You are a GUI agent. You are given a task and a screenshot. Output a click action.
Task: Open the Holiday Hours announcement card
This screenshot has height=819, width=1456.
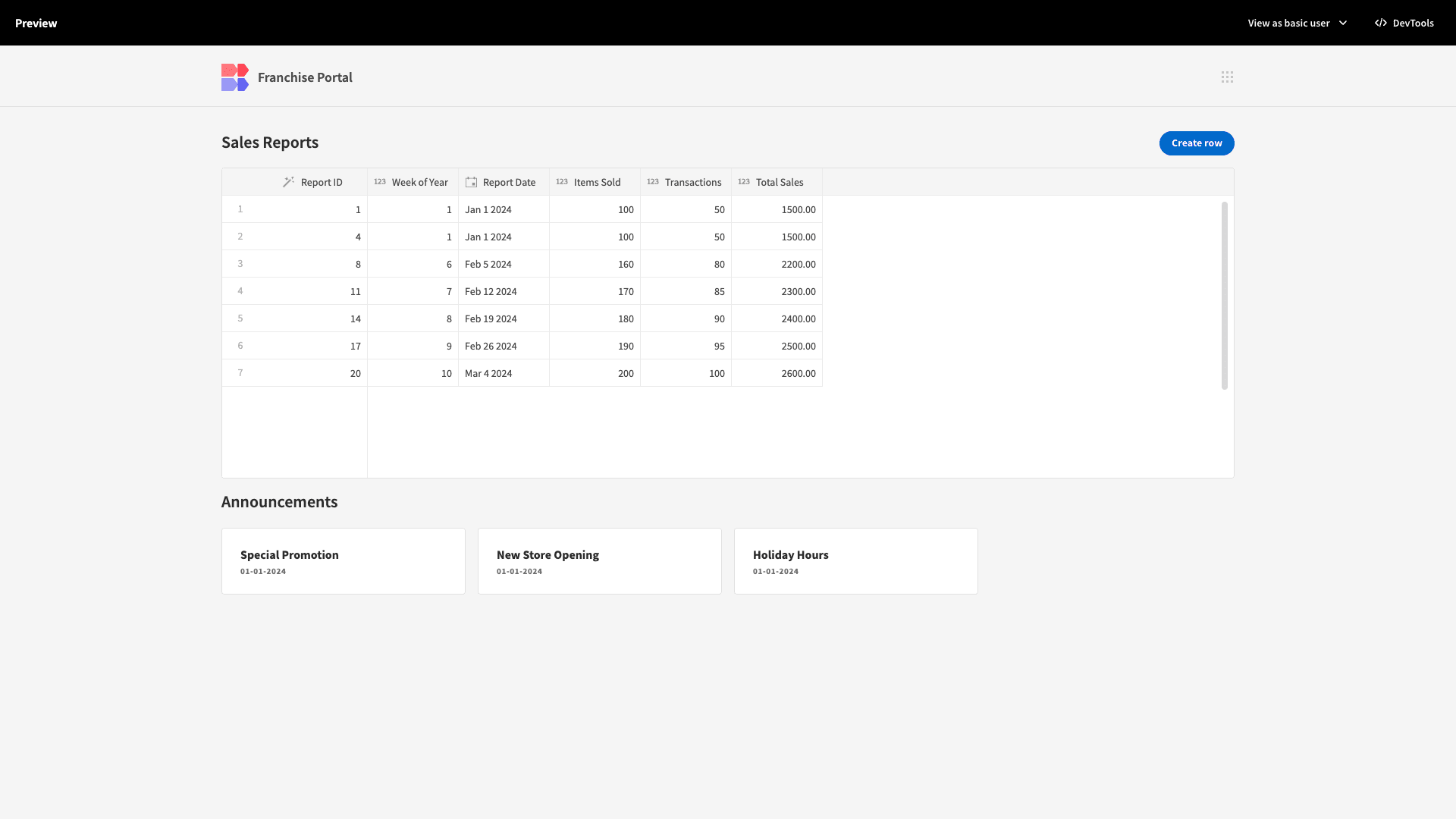coord(856,561)
